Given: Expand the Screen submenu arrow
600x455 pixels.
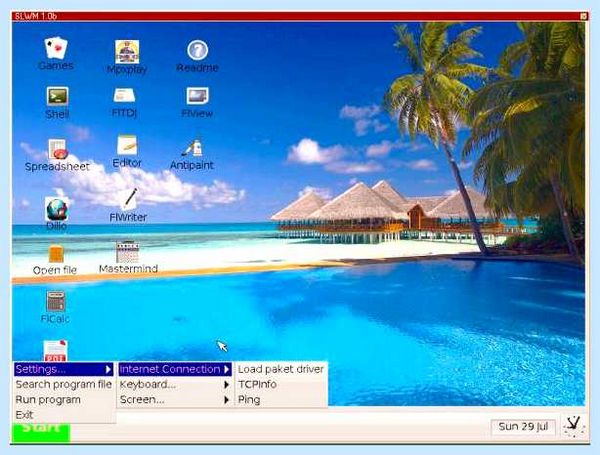Looking at the screenshot, I should click(x=226, y=400).
